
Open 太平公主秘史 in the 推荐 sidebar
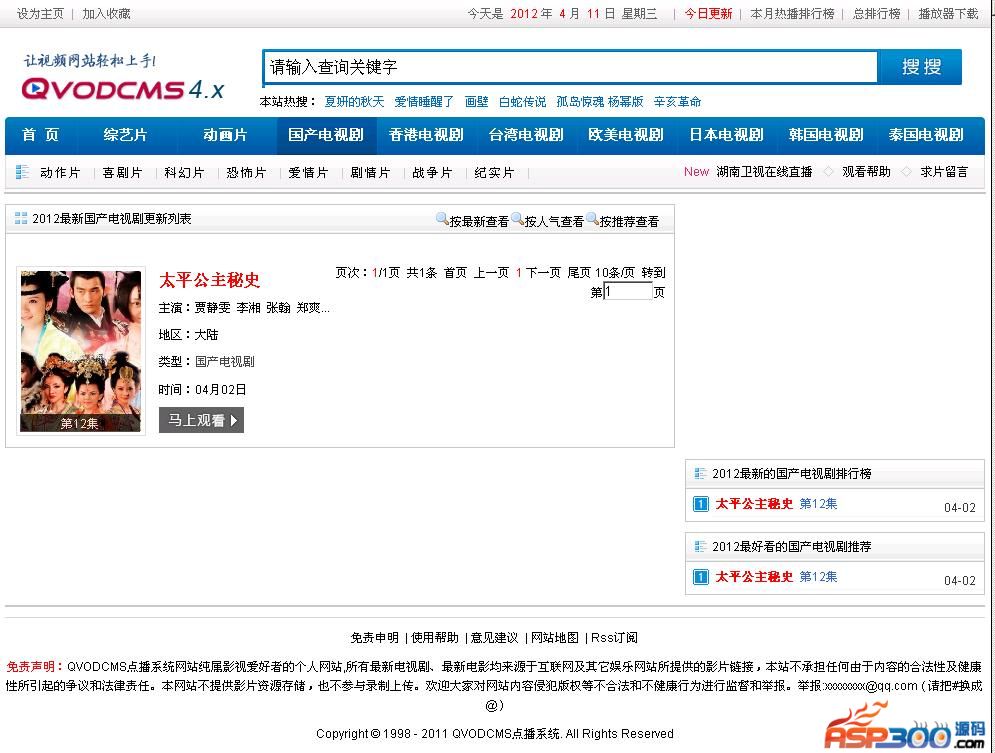coord(754,577)
